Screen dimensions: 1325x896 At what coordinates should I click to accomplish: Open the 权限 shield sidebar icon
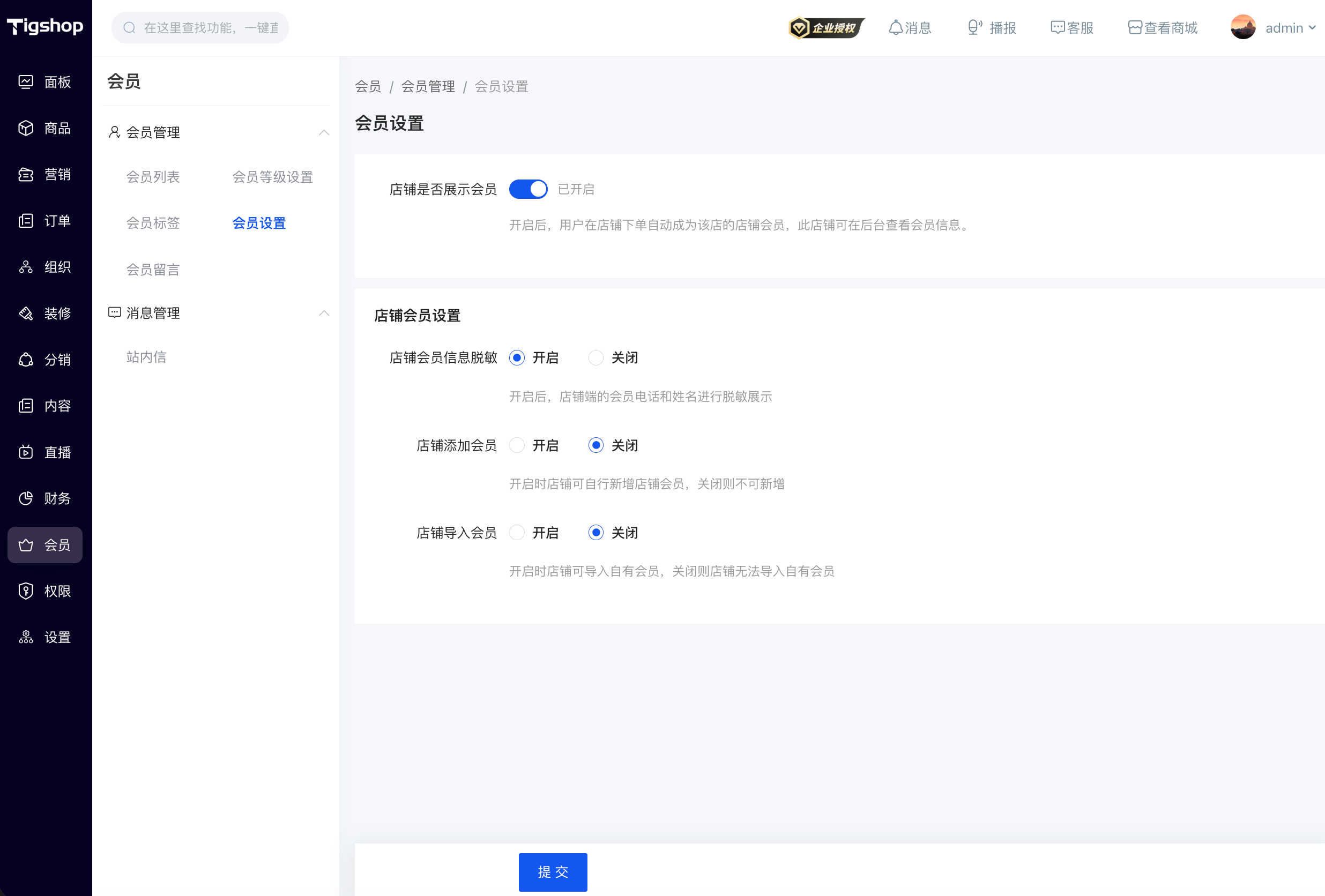(x=26, y=591)
